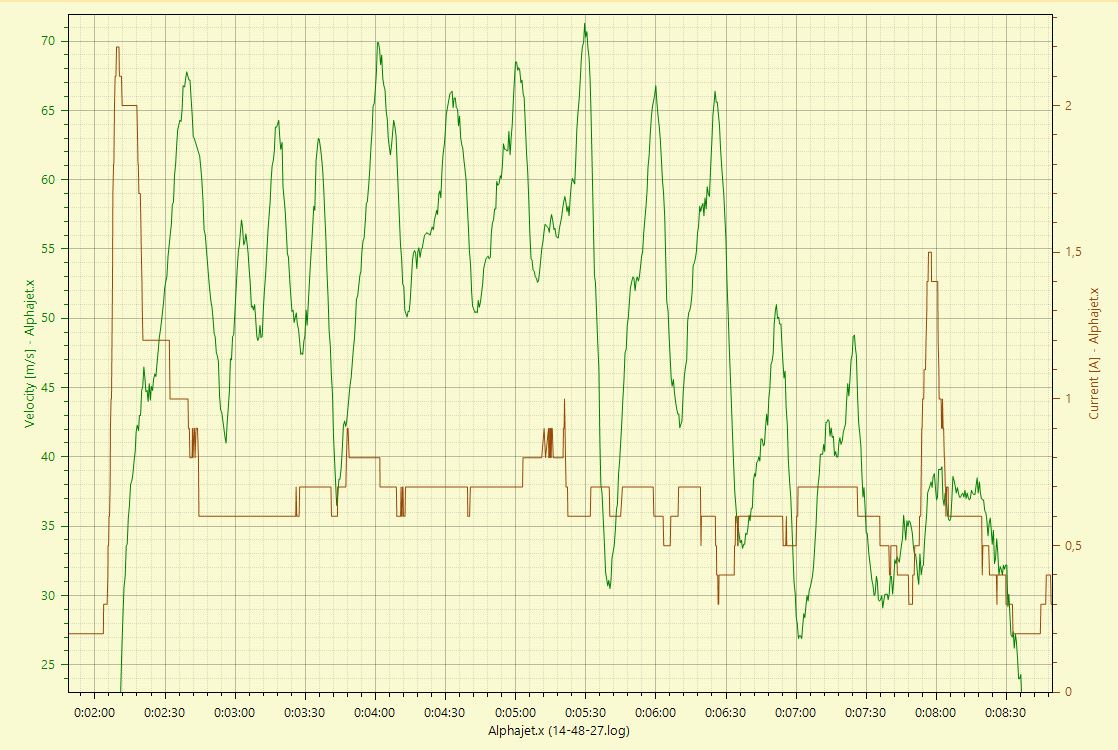Click the 0,5 current axis value
This screenshot has height=750, width=1118.
1072,545
